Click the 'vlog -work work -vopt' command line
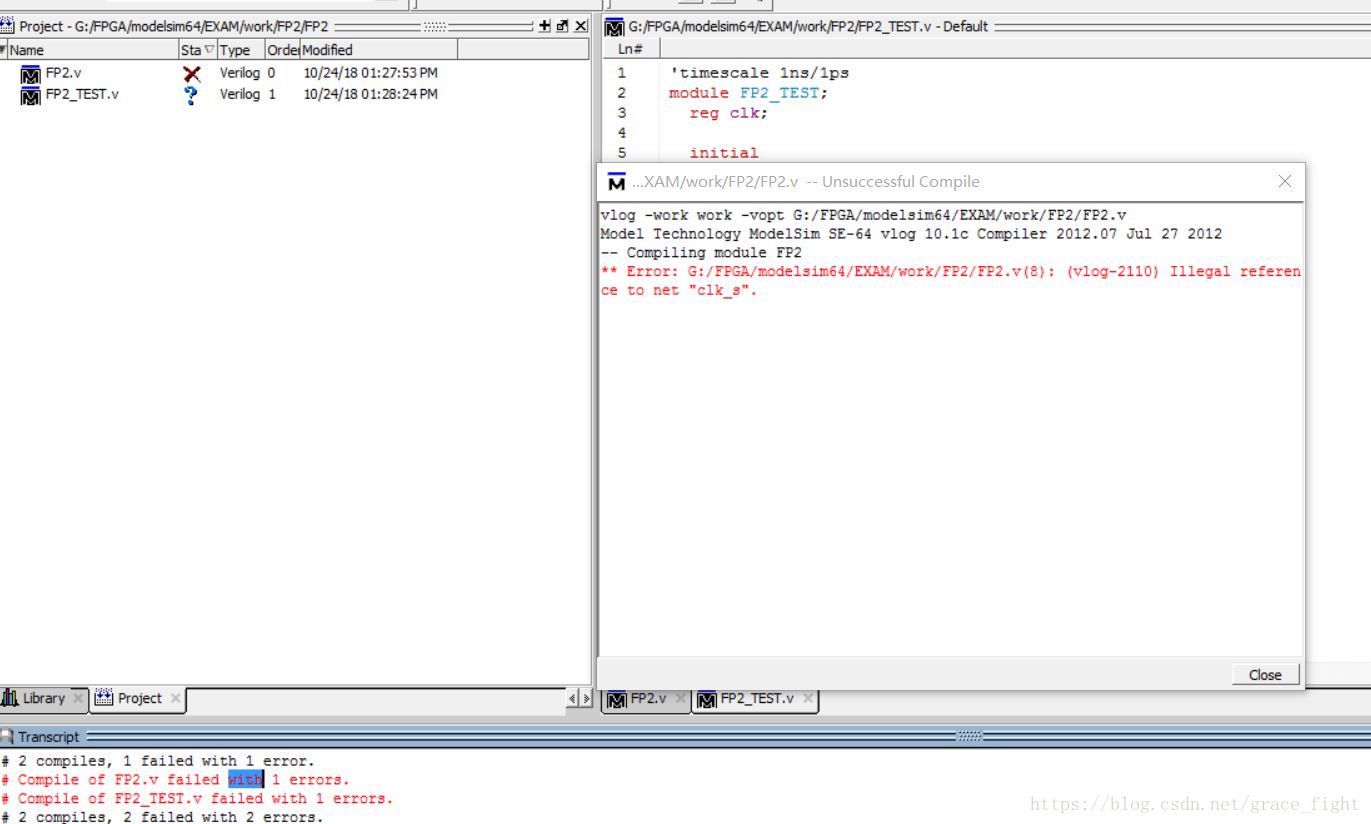The image size is (1371, 824). tap(863, 215)
